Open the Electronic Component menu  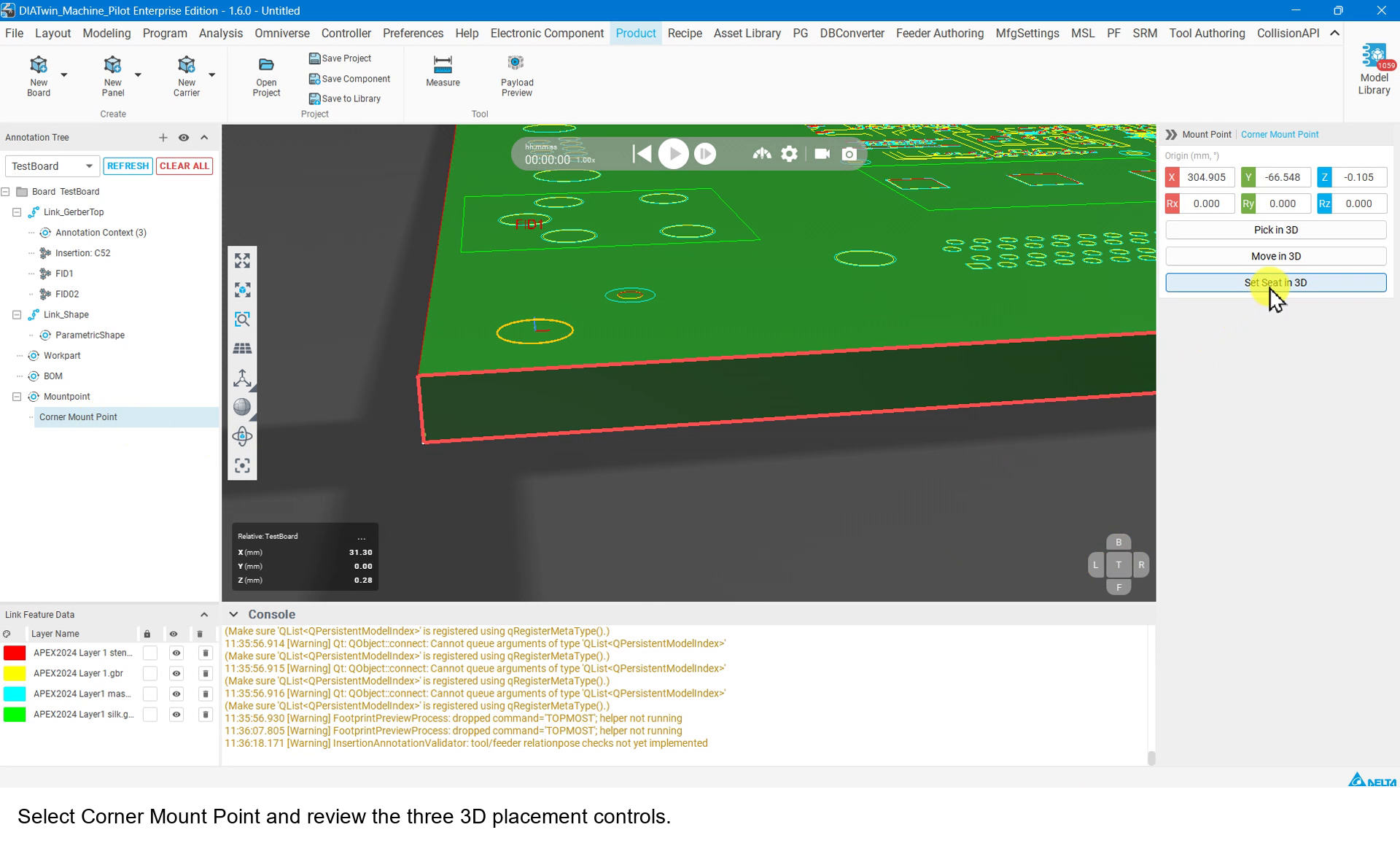(x=547, y=34)
